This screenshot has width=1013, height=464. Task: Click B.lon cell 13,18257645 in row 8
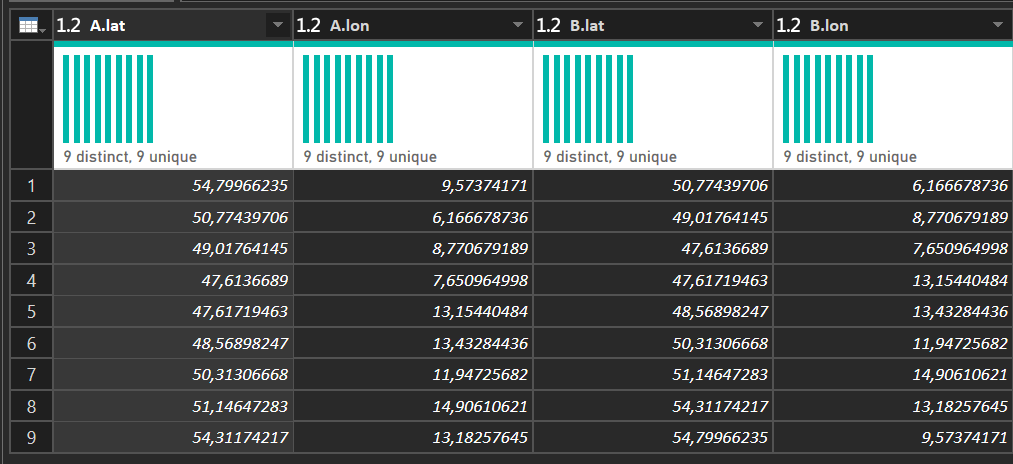pos(893,406)
